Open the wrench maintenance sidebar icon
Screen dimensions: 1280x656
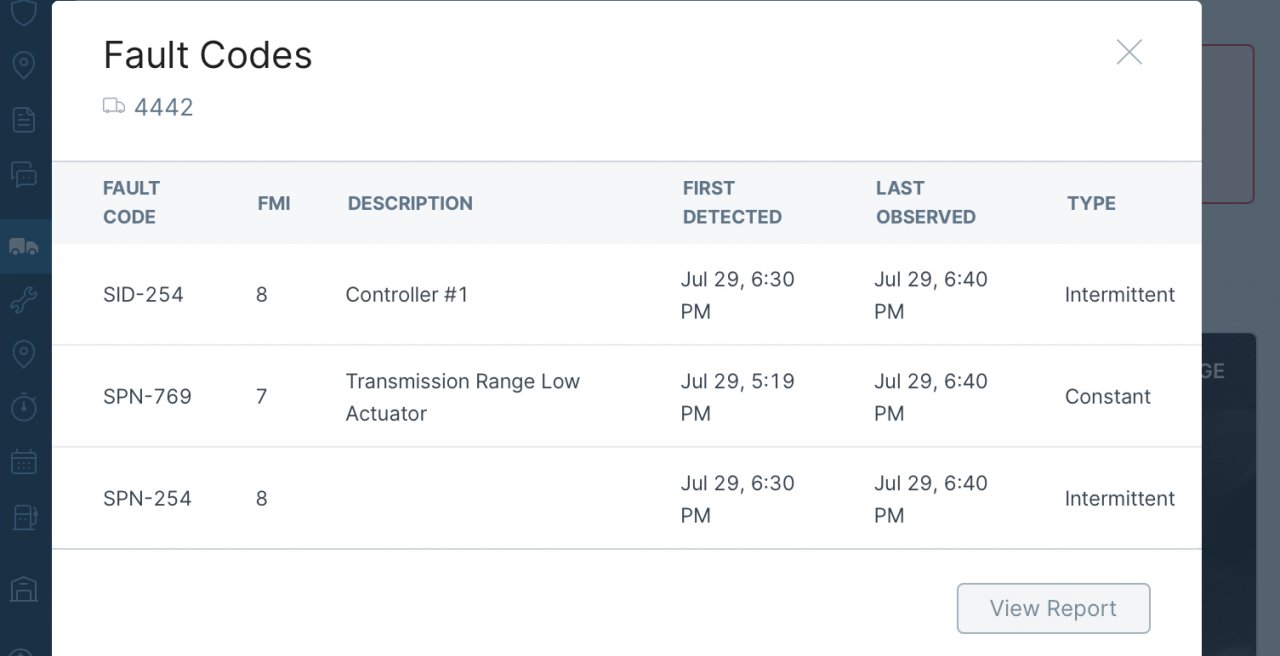pos(24,301)
